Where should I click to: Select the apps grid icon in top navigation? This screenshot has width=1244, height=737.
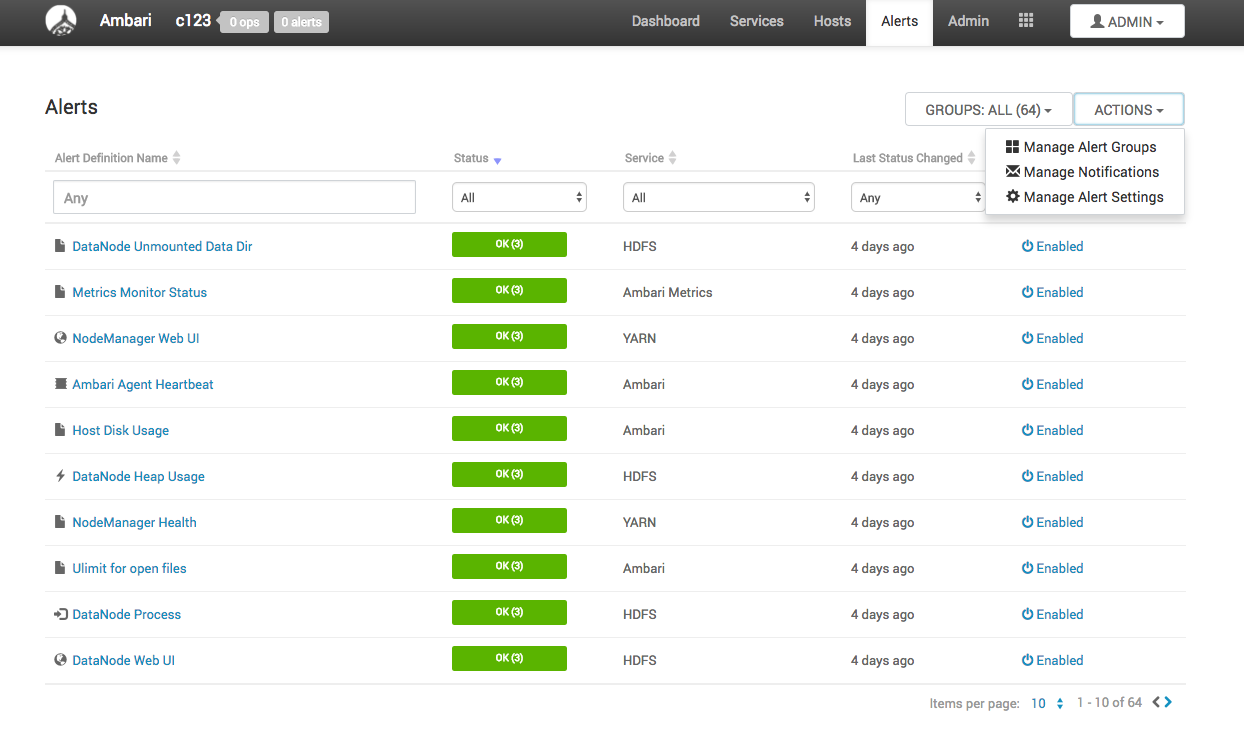click(x=1025, y=20)
